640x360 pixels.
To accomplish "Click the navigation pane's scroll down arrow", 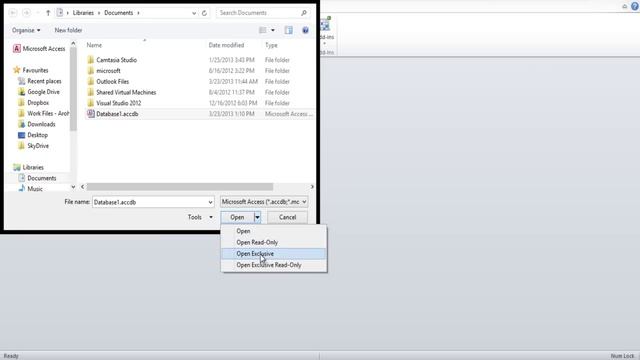I will tap(73, 187).
